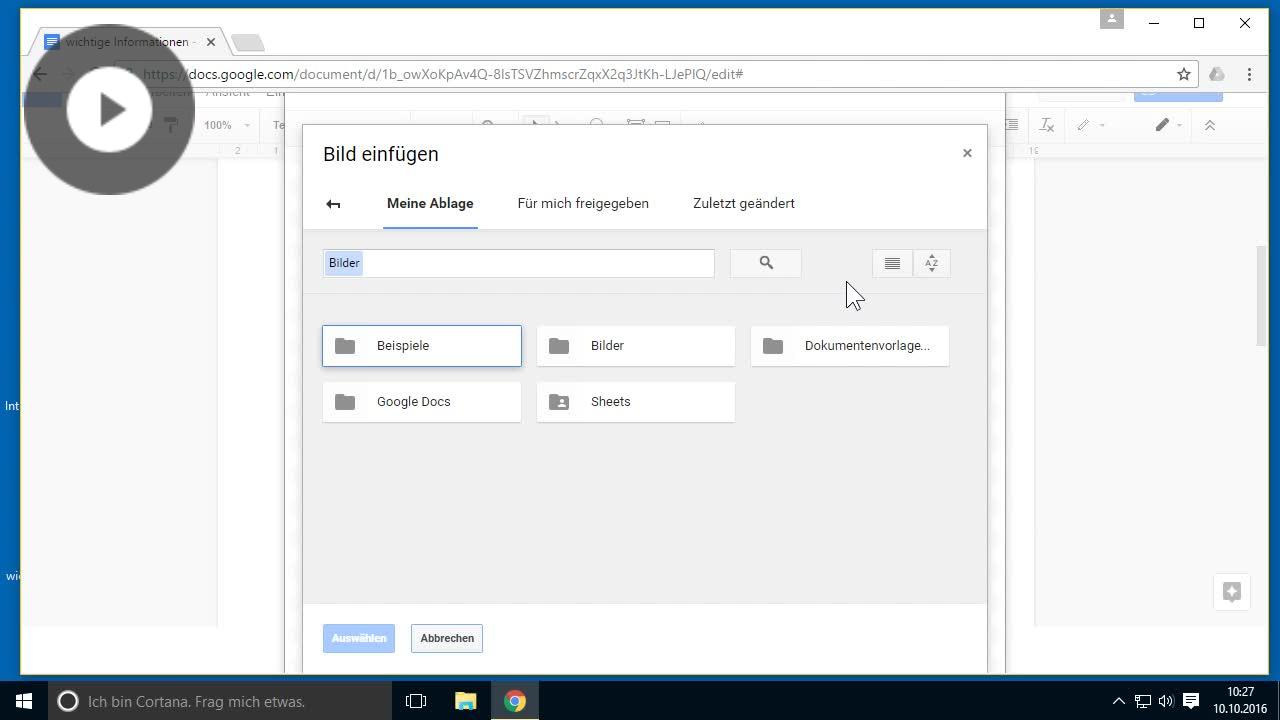Screen dimensions: 1280x720
Task: Collapse the toolbar with the double chevron
Action: pos(1210,125)
